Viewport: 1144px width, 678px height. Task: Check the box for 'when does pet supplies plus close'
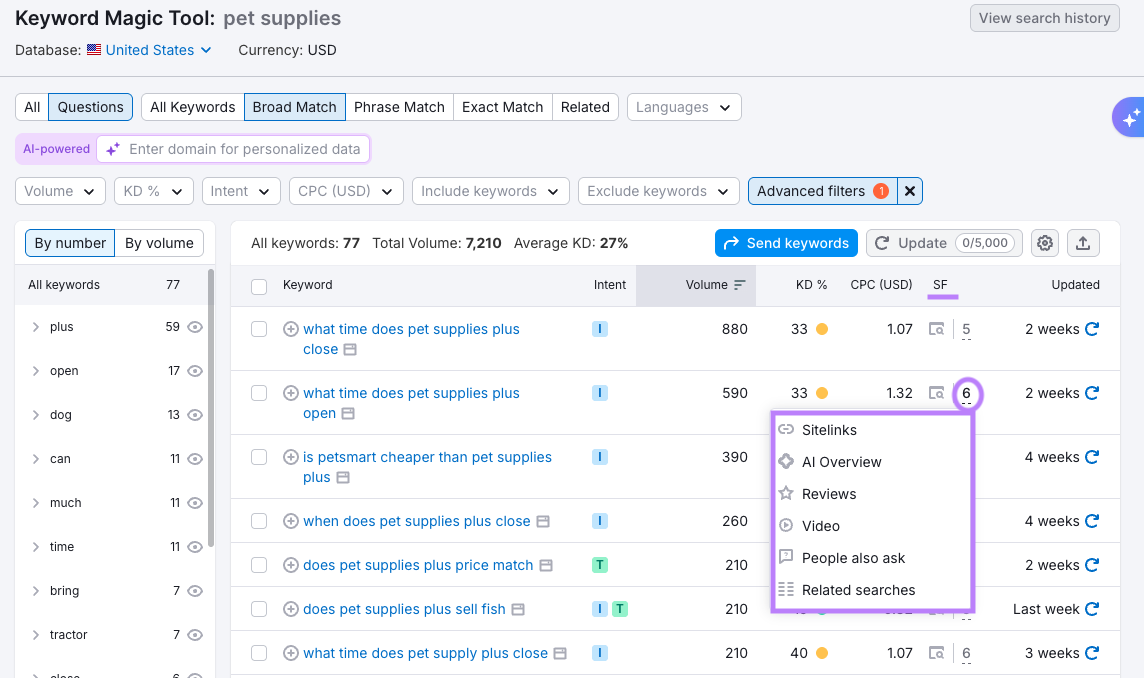[x=259, y=521]
